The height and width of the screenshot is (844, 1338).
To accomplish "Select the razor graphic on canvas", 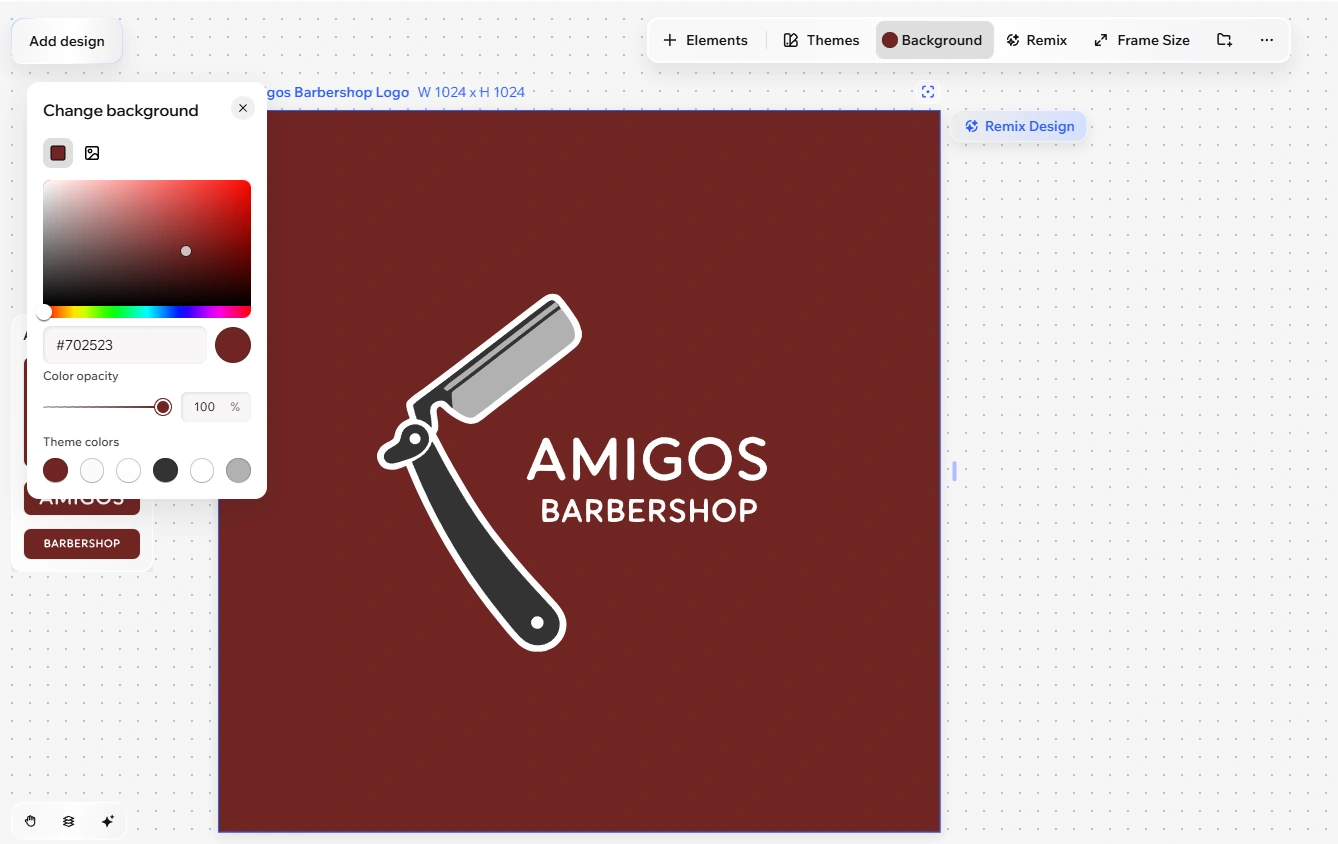I will (x=479, y=473).
